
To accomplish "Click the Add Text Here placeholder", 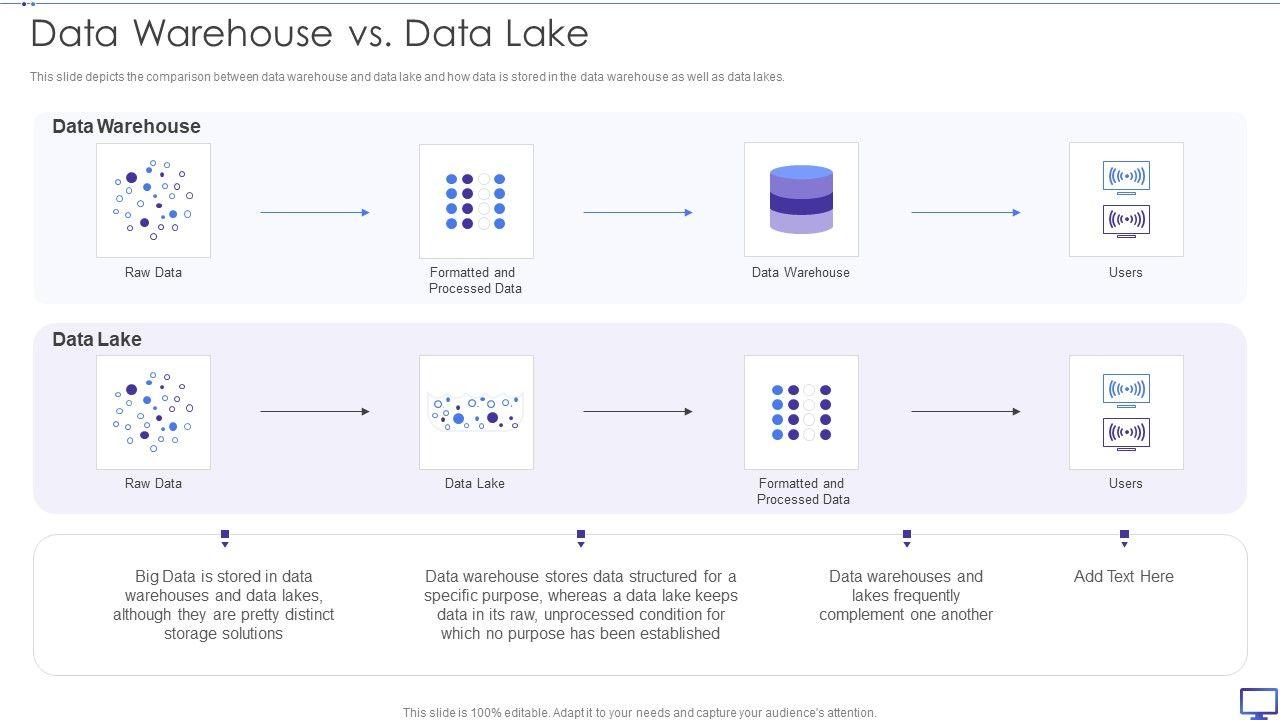I will 1123,576.
